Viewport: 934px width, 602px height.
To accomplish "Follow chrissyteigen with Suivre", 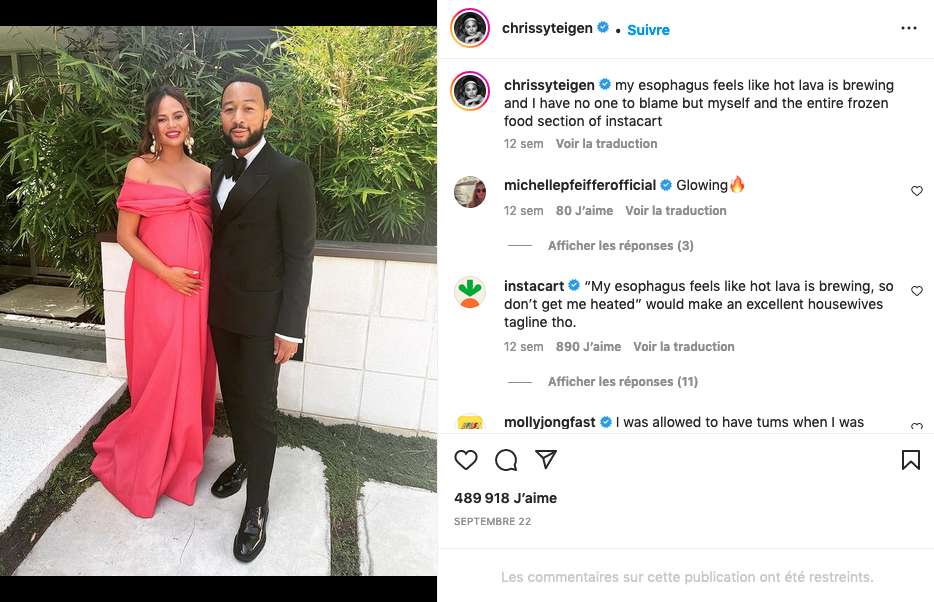I will 648,30.
